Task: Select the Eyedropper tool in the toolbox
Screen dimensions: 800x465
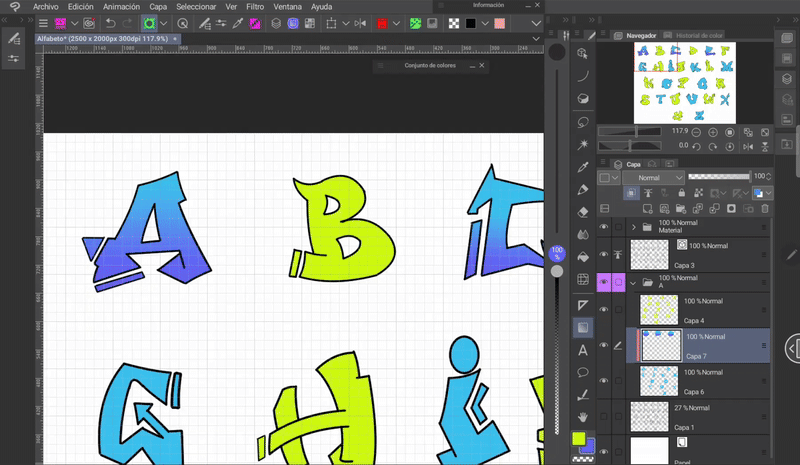Action: 583,166
